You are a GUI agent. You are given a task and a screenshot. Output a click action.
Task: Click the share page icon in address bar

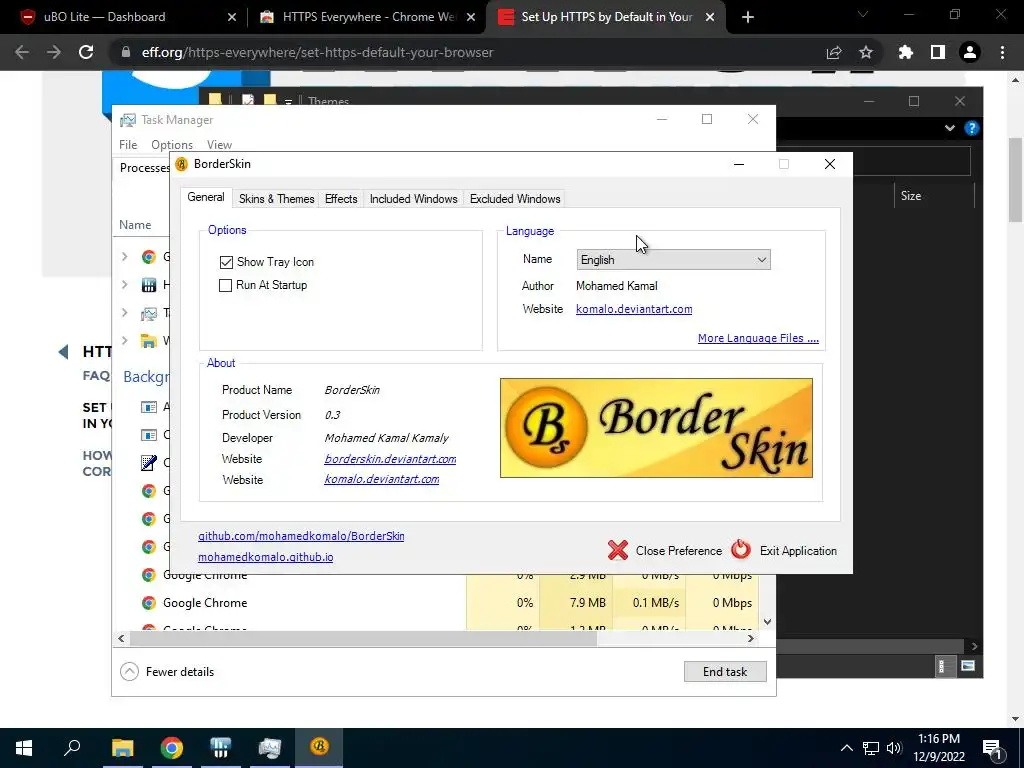coord(834,52)
